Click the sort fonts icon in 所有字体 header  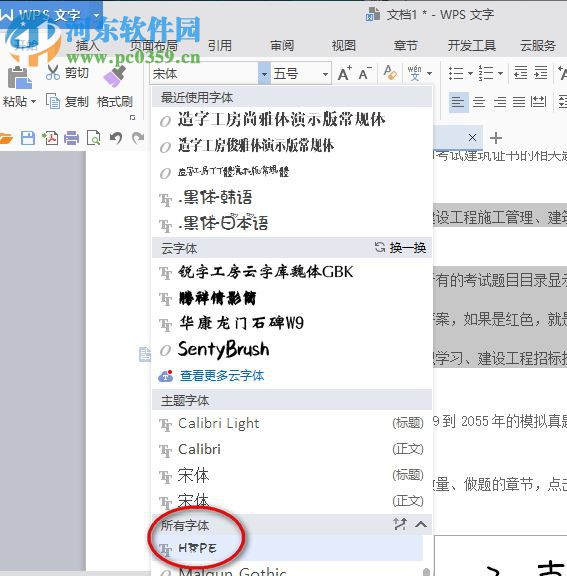click(x=400, y=524)
